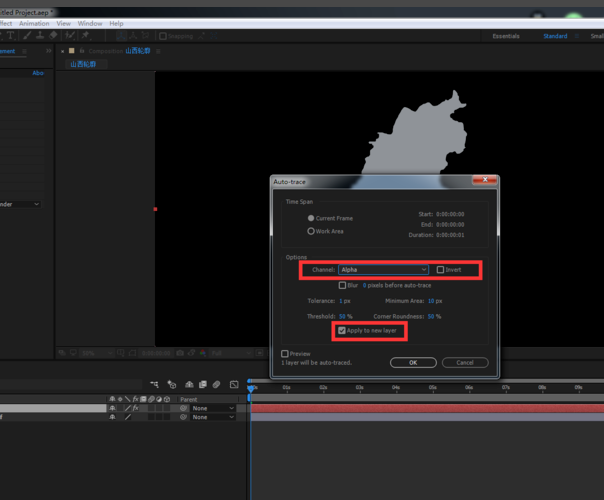Toggle shy switch on second layer
604x500 pixels.
tap(112, 417)
